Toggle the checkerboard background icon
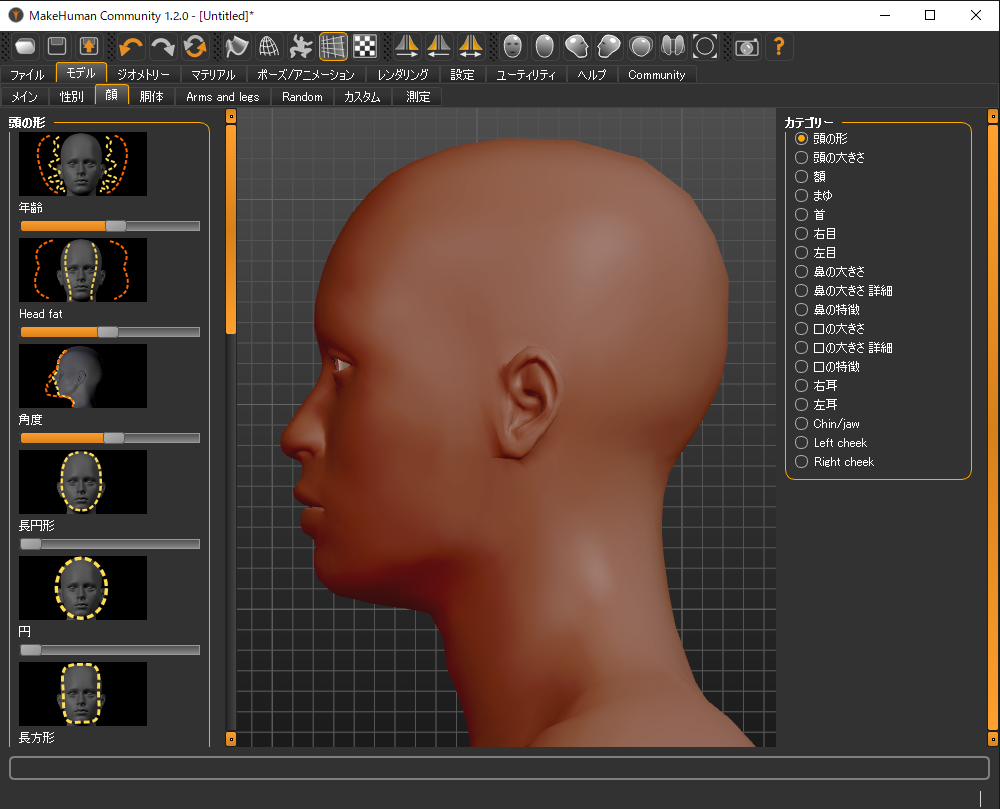Image resolution: width=1000 pixels, height=809 pixels. point(365,46)
